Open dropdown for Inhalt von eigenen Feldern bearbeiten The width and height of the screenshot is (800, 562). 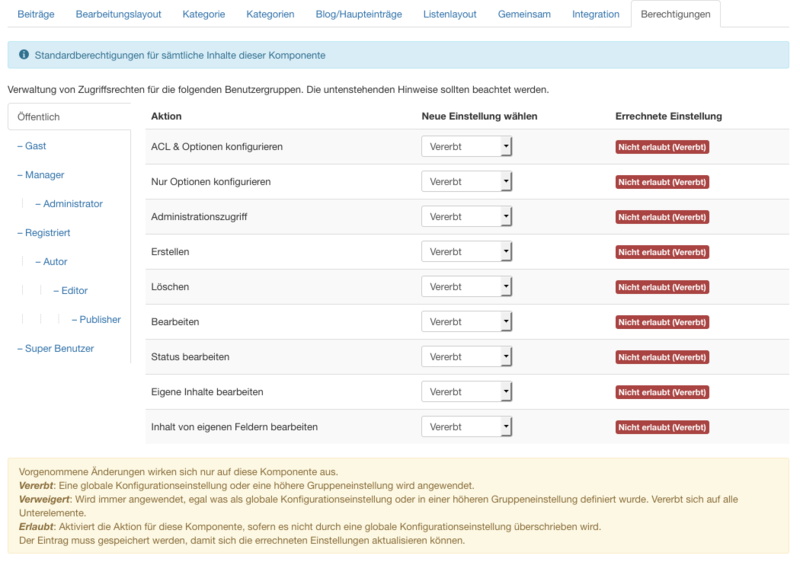(x=466, y=427)
